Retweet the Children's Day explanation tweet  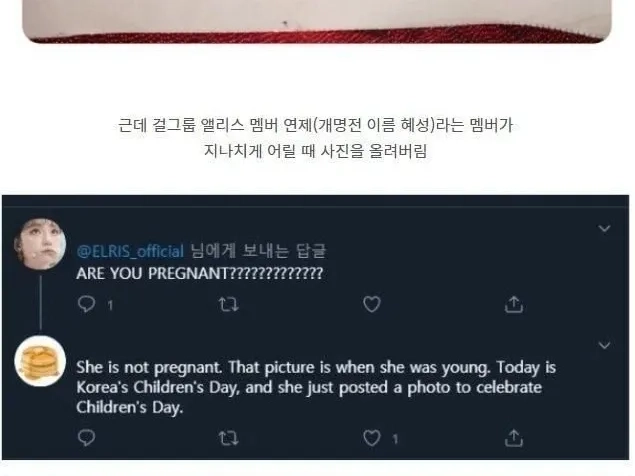click(229, 438)
